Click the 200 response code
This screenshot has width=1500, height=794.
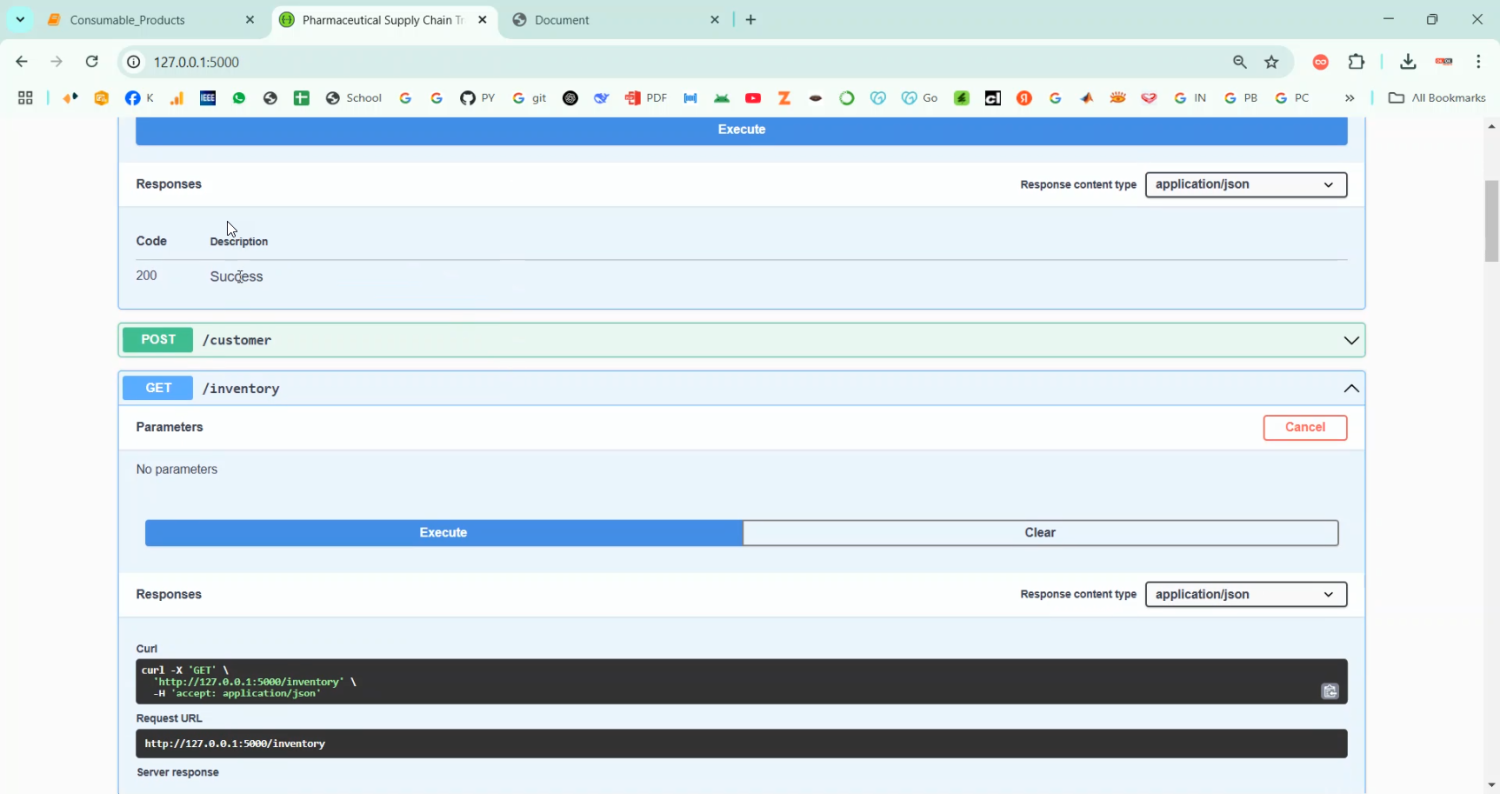coord(146,275)
